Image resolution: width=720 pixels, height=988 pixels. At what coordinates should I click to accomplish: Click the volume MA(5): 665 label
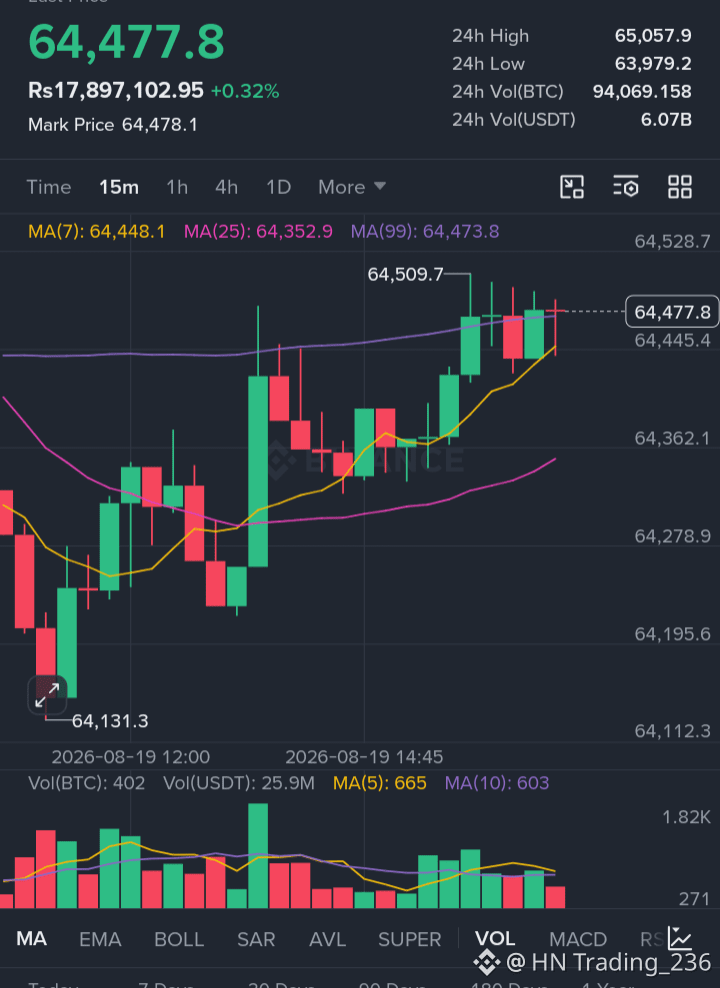pyautogui.click(x=380, y=783)
